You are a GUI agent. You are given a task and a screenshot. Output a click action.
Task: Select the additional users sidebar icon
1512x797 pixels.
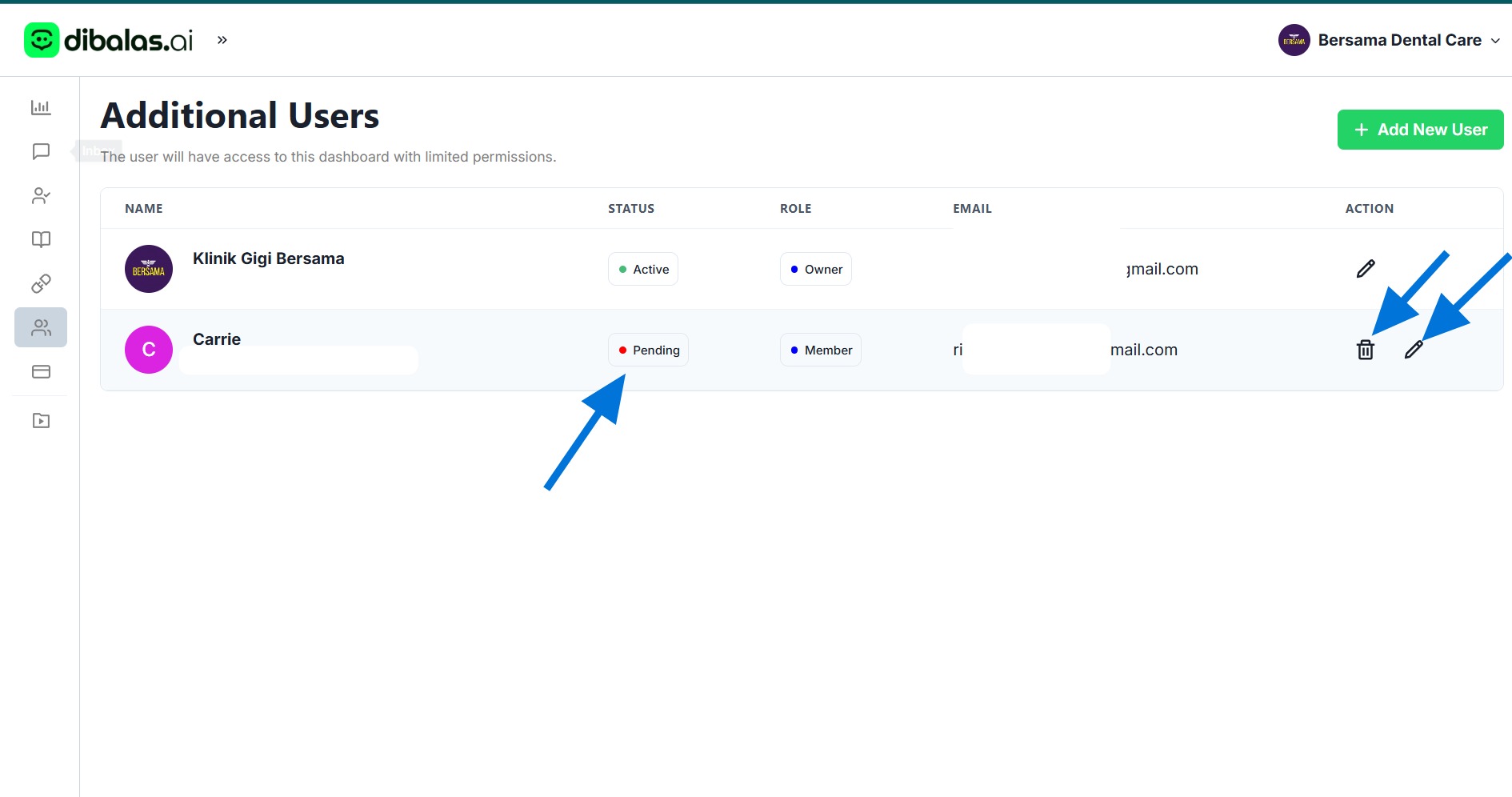41,327
